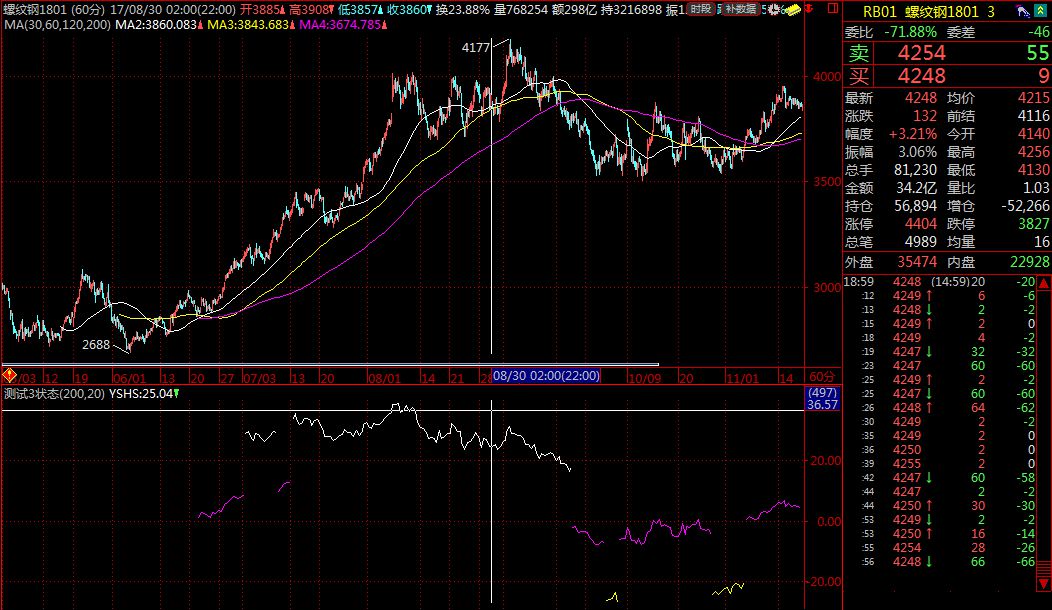This screenshot has height=610, width=1052.
Task: Click the 量比 1.03 value
Action: [x=1037, y=189]
